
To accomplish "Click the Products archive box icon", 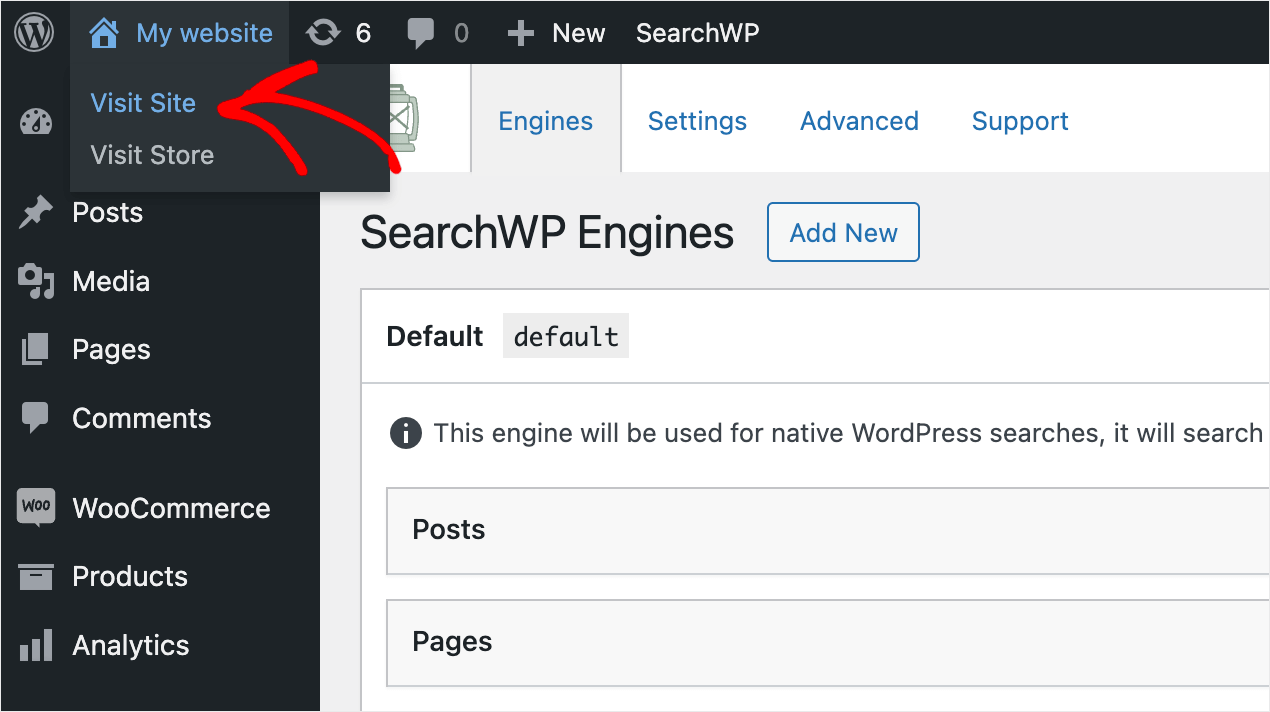I will (x=36, y=577).
